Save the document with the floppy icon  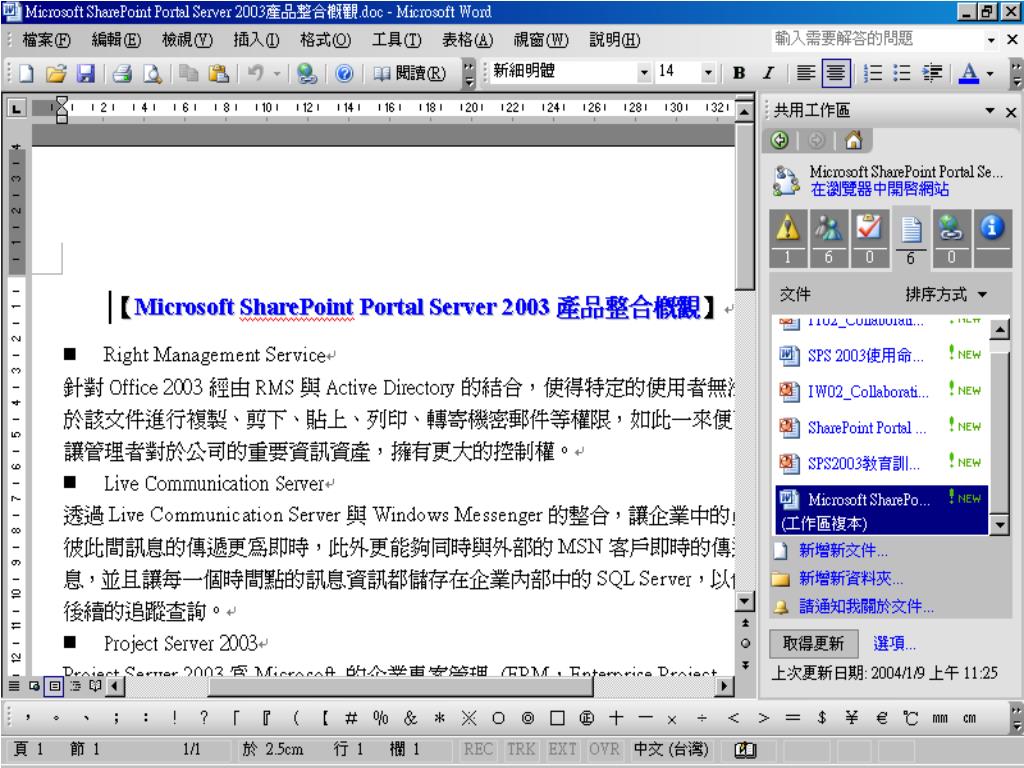pos(86,73)
